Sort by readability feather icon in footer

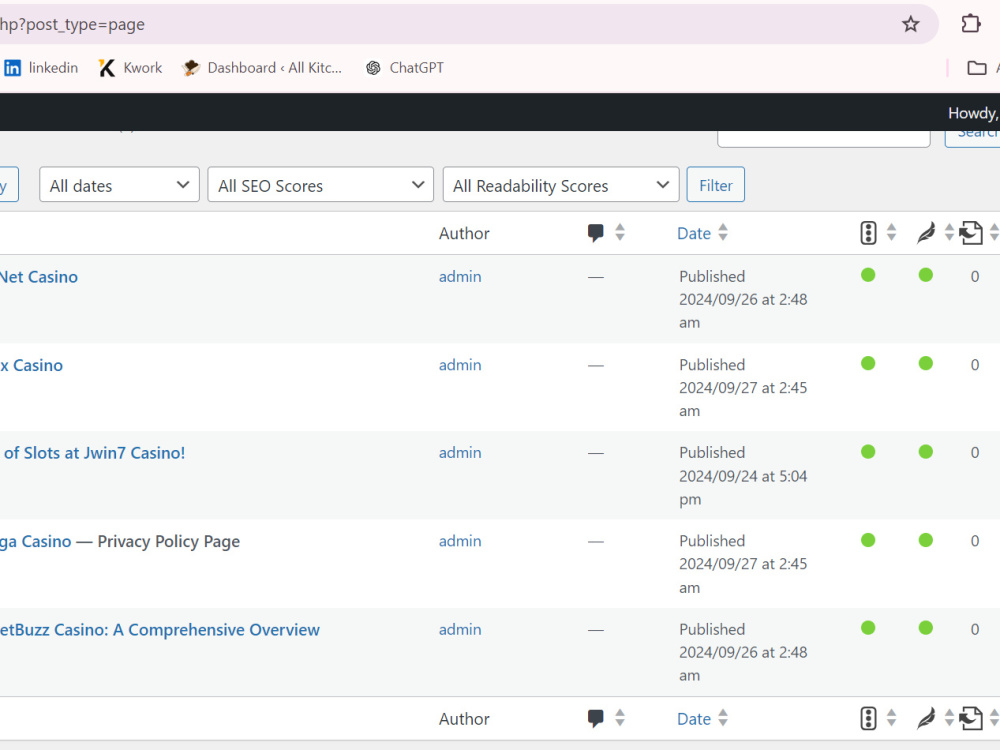coord(926,718)
